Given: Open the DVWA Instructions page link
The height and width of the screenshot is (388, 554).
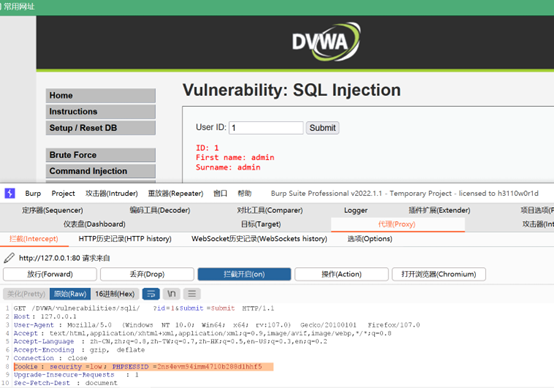Looking at the screenshot, I should coord(101,112).
